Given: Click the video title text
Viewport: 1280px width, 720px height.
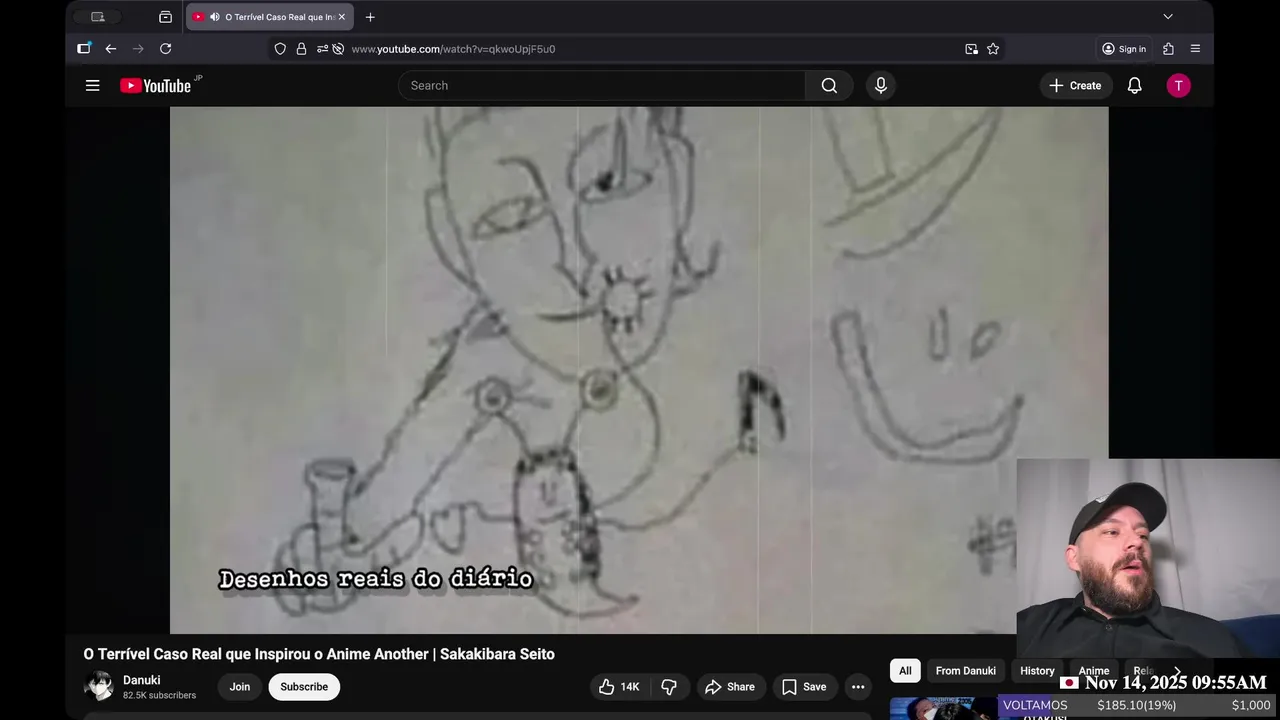Looking at the screenshot, I should 319,654.
